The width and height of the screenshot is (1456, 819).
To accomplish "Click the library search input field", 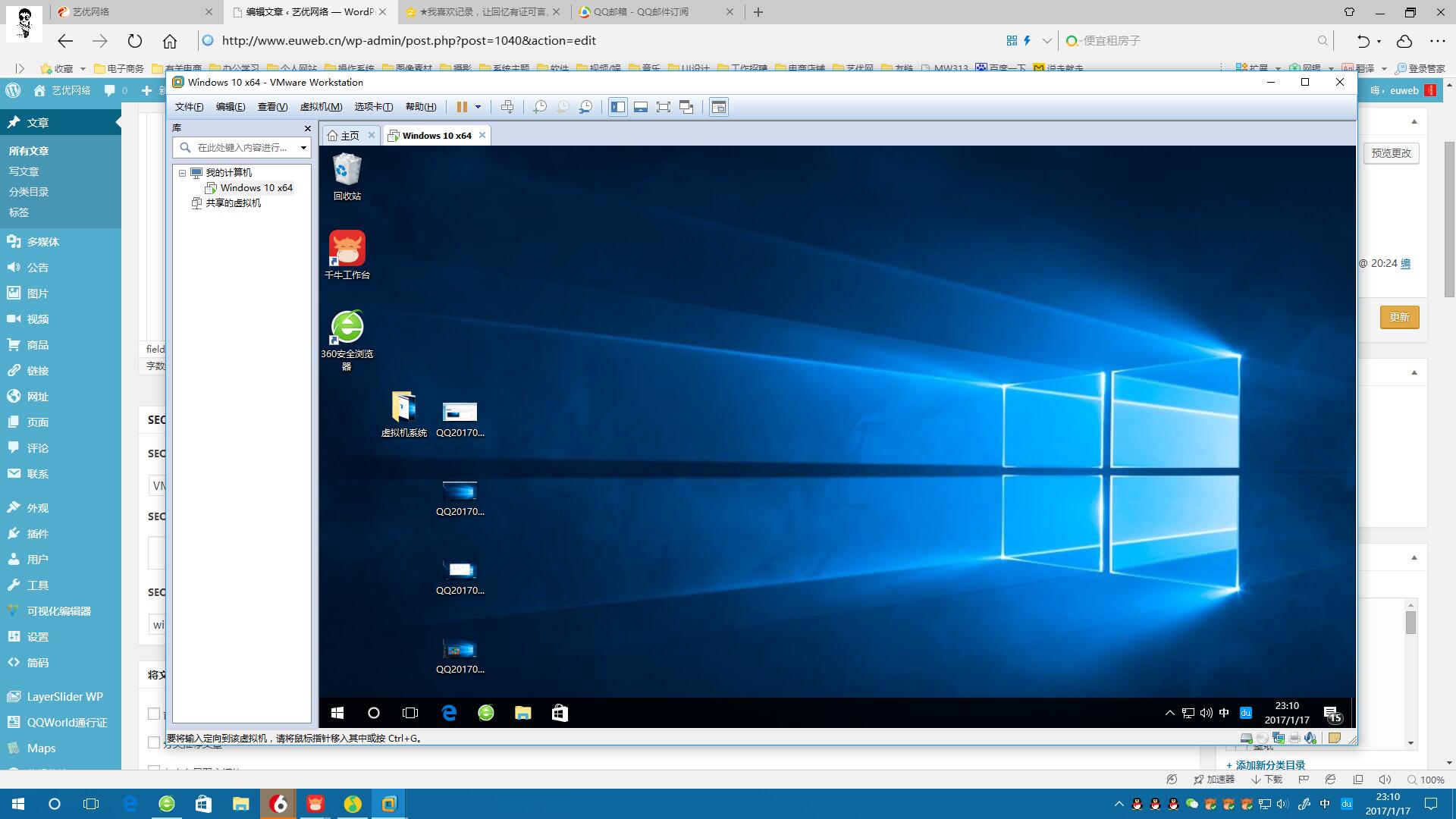I will coord(241,148).
